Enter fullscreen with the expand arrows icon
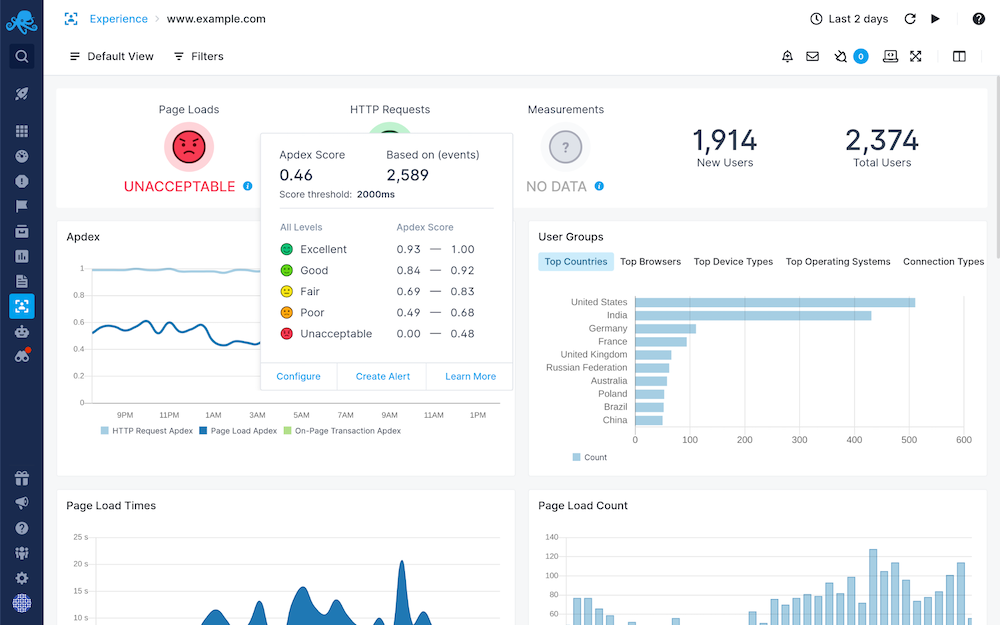Image resolution: width=1000 pixels, height=625 pixels. click(915, 57)
